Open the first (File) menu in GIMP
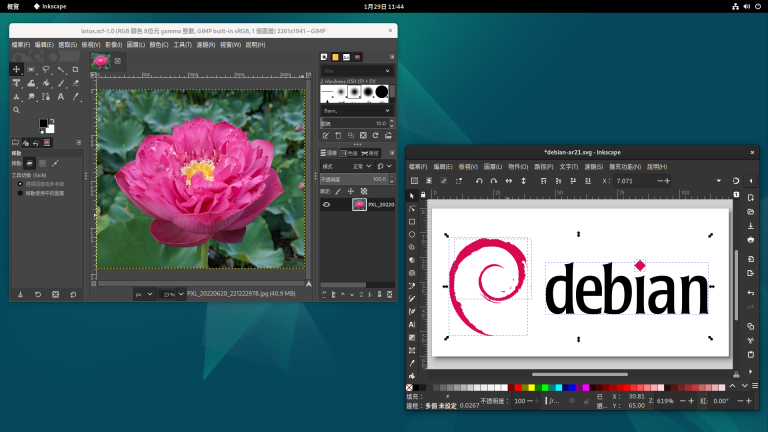The height and width of the screenshot is (432, 768). pos(21,45)
